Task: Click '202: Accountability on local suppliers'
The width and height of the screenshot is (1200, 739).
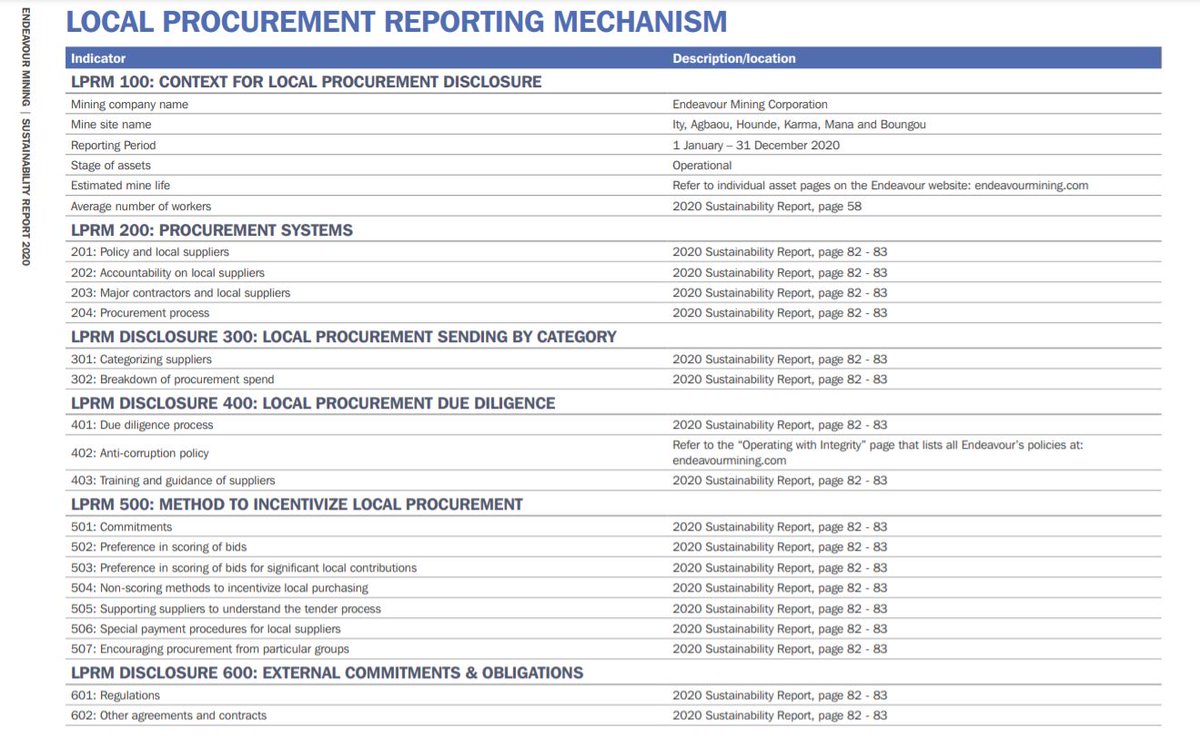Action: pos(168,272)
